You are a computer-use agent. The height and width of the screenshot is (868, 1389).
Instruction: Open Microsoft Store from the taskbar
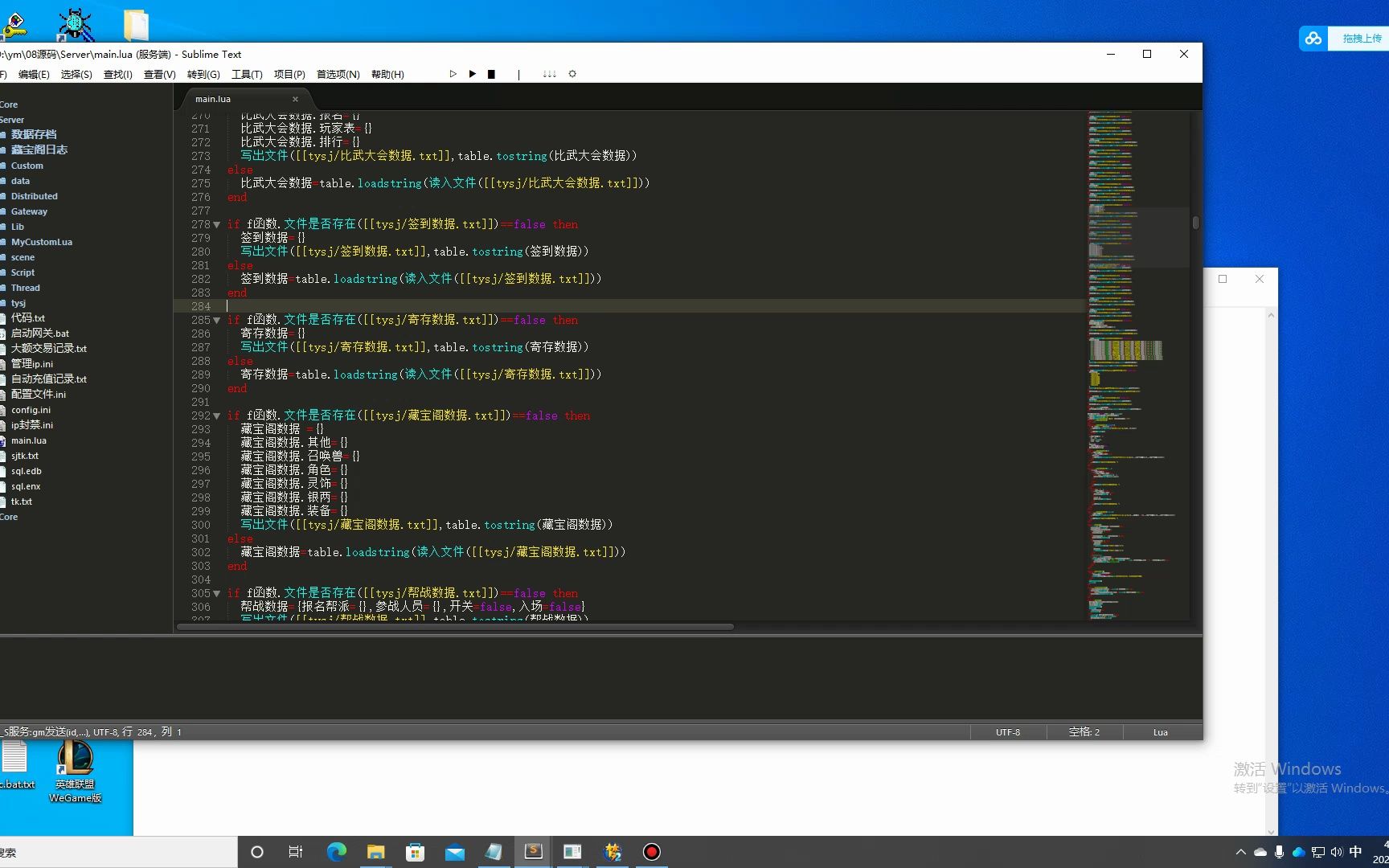[415, 852]
